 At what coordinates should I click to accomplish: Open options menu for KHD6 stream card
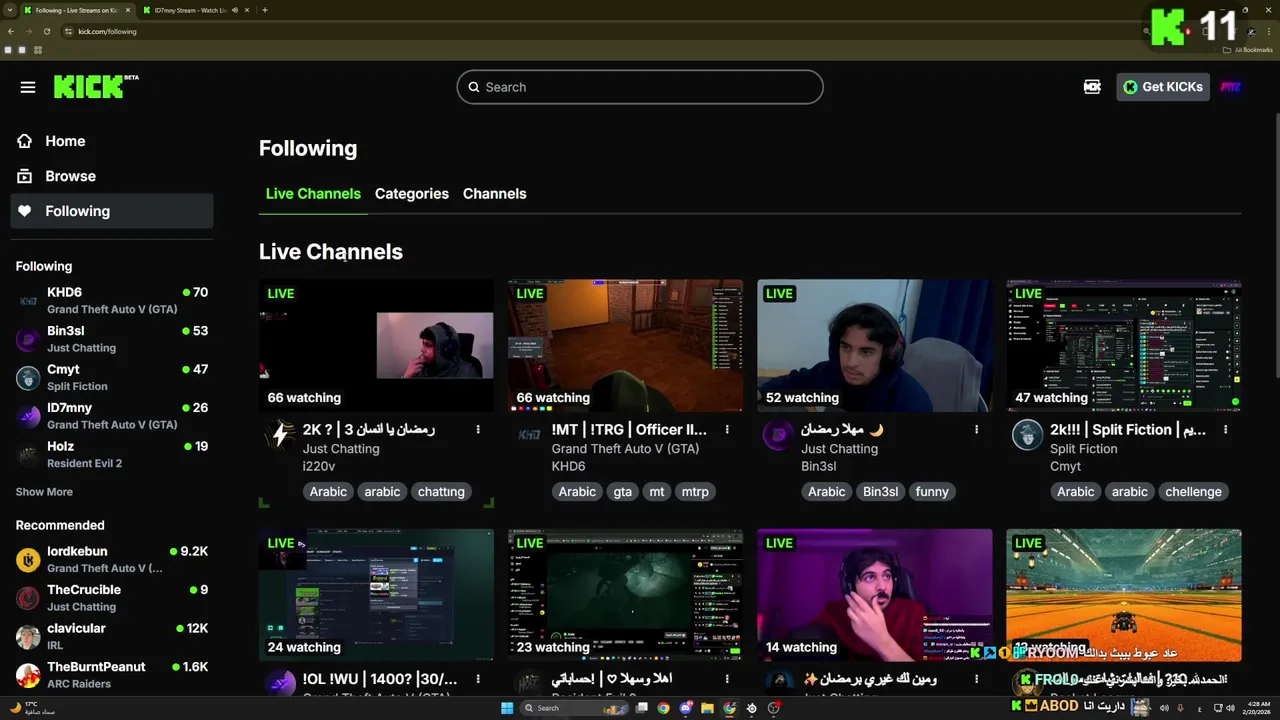[x=727, y=429]
